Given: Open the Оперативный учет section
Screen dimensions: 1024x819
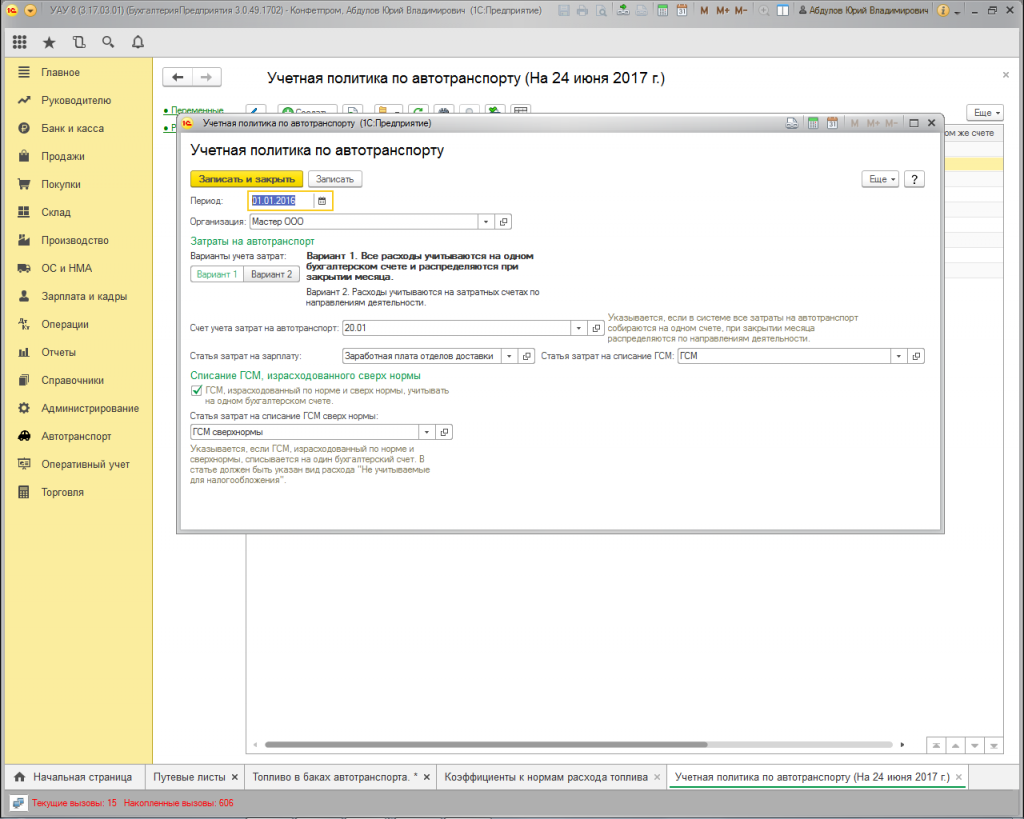Looking at the screenshot, I should tap(86, 464).
